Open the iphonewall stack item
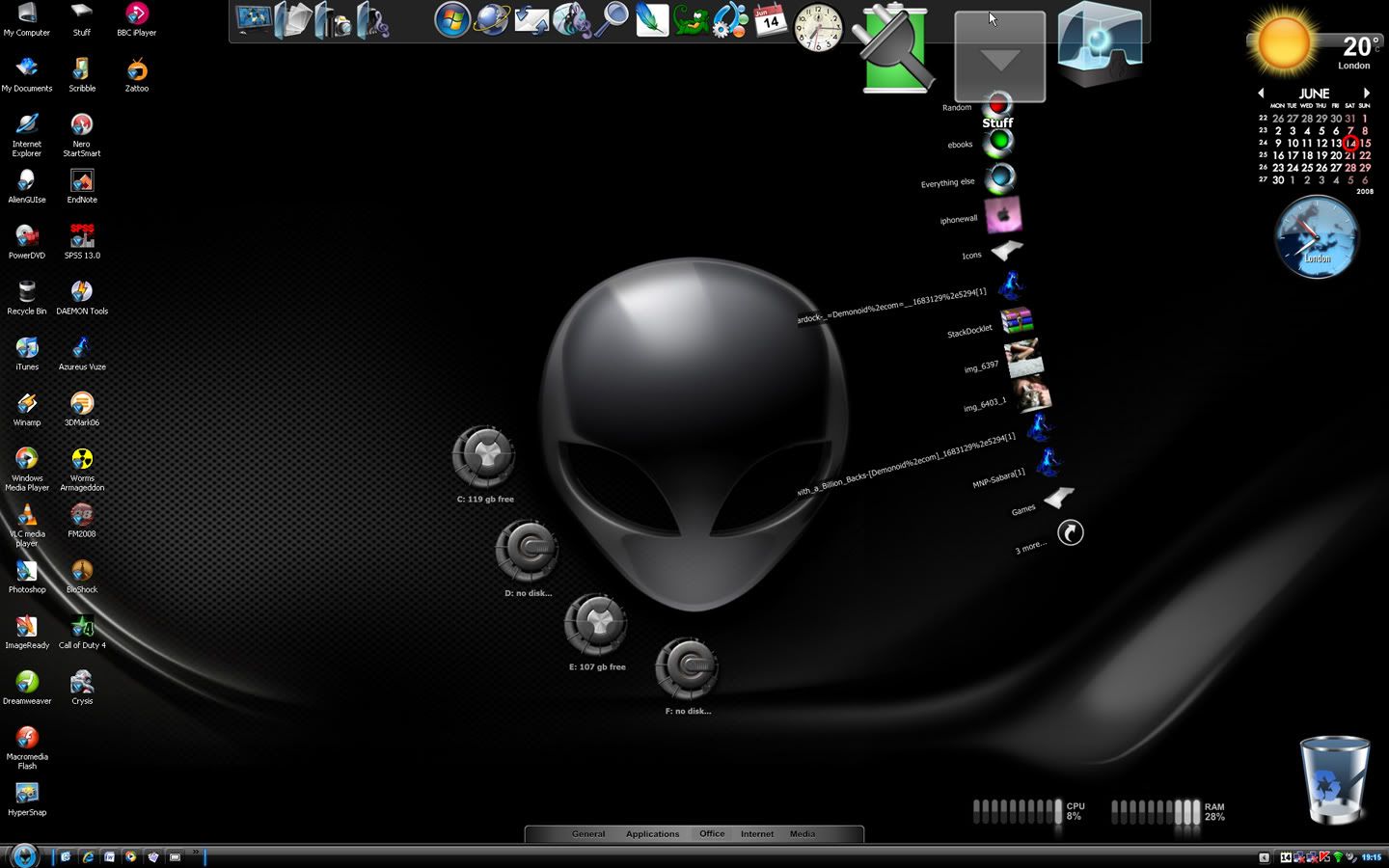The width and height of the screenshot is (1389, 868). click(1003, 215)
